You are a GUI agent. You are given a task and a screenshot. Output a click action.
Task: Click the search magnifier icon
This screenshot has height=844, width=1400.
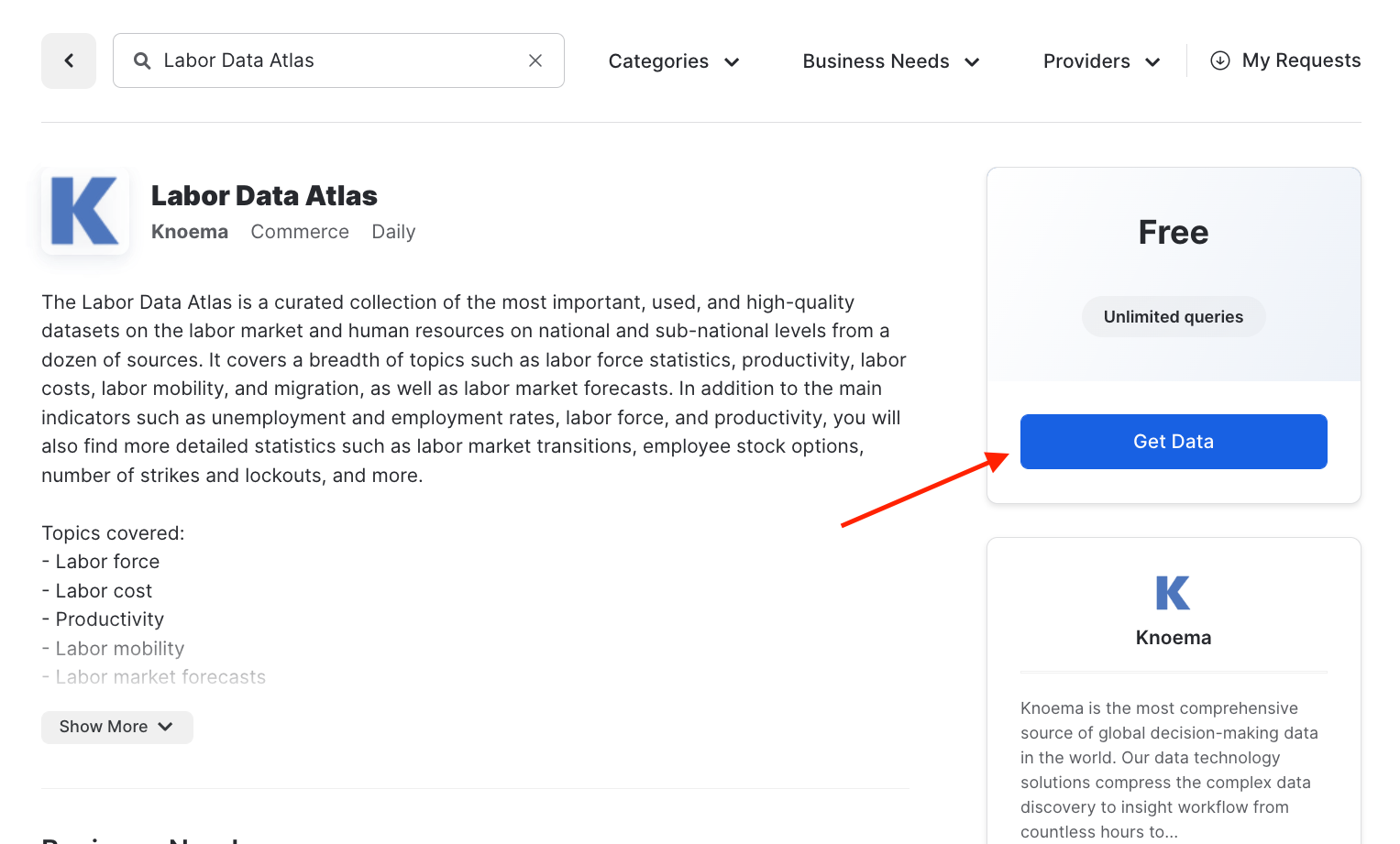pyautogui.click(x=142, y=61)
